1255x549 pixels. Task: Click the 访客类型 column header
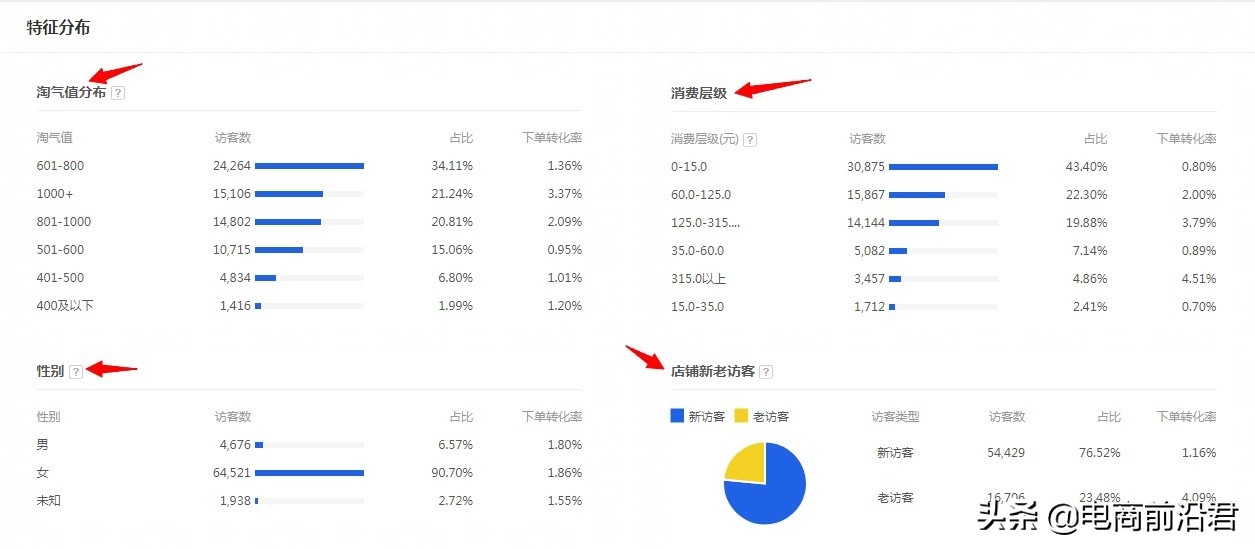coord(895,417)
